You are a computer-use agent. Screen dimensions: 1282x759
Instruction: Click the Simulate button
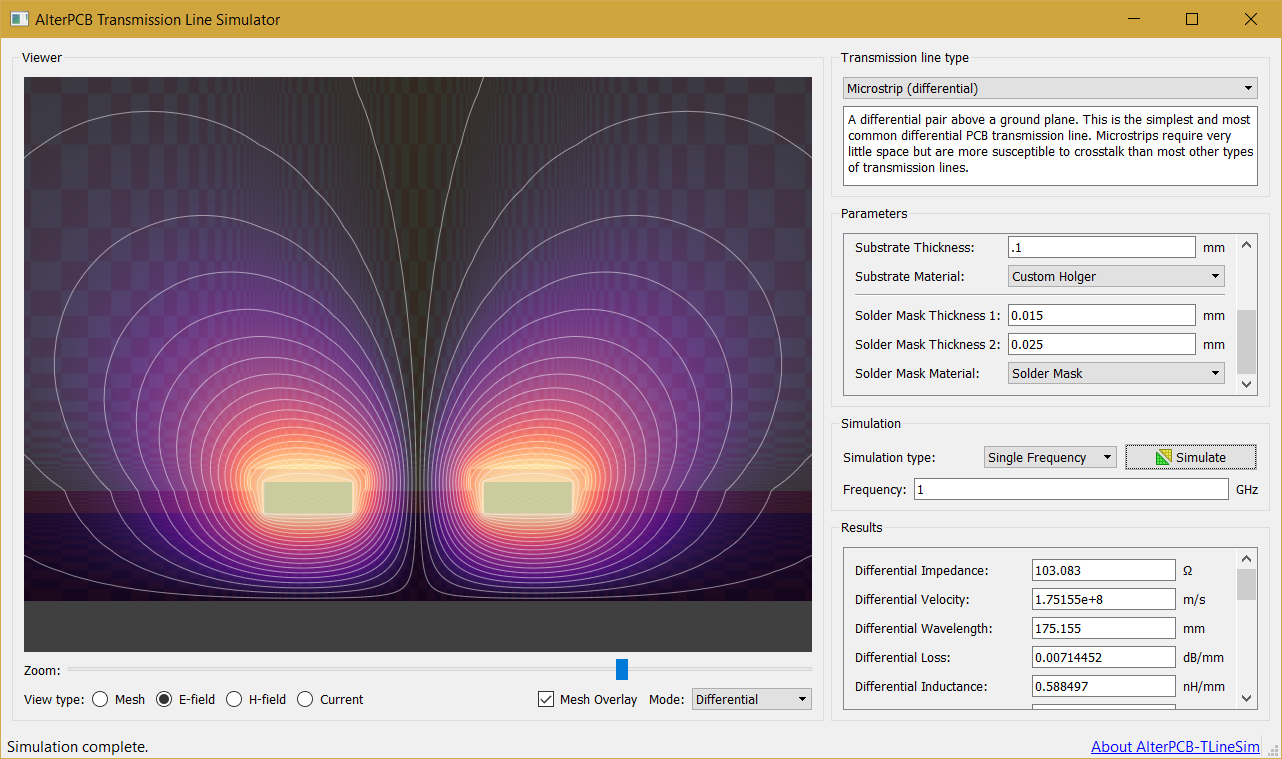click(1191, 457)
